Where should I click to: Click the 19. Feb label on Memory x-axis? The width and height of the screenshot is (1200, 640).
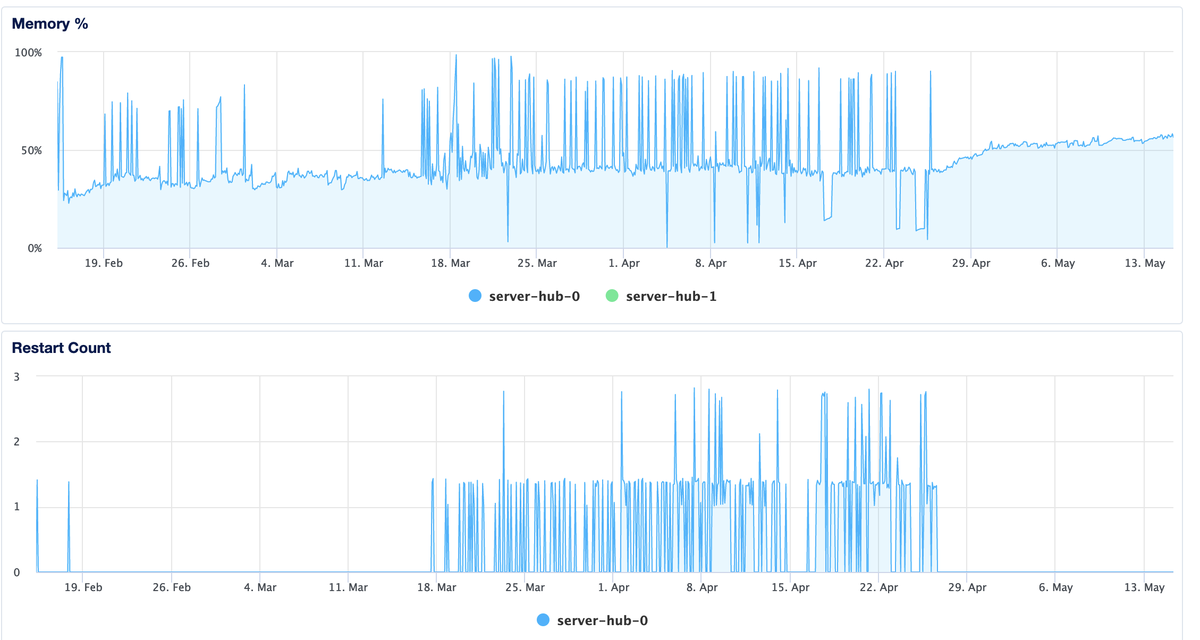click(103, 263)
